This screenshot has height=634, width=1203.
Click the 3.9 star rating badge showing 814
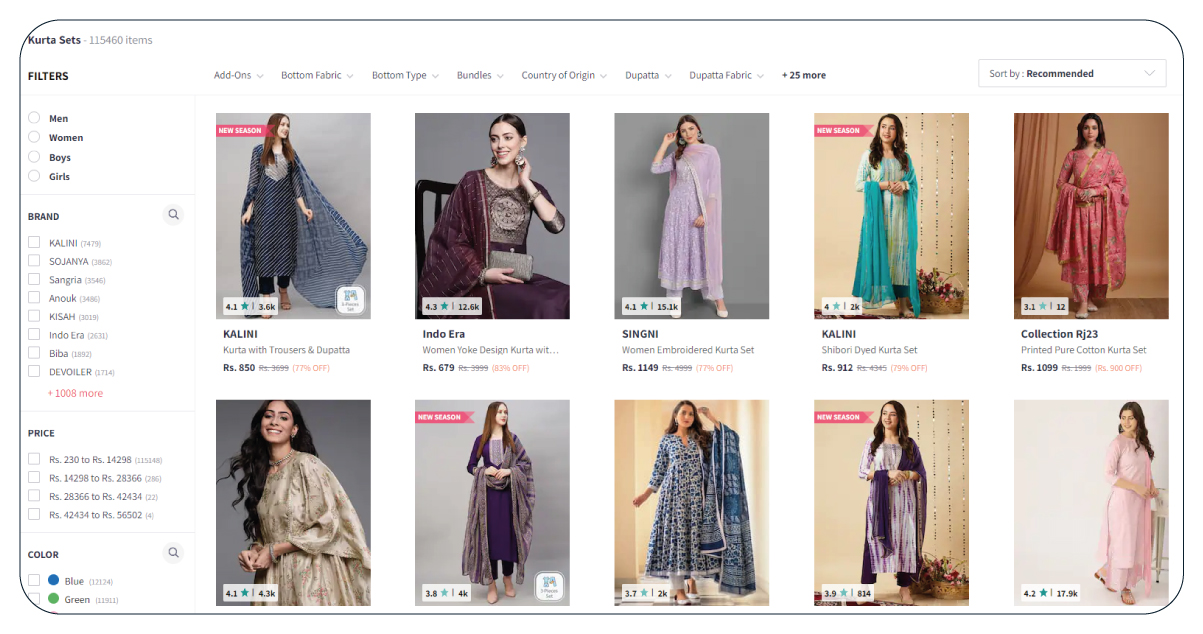[x=847, y=593]
